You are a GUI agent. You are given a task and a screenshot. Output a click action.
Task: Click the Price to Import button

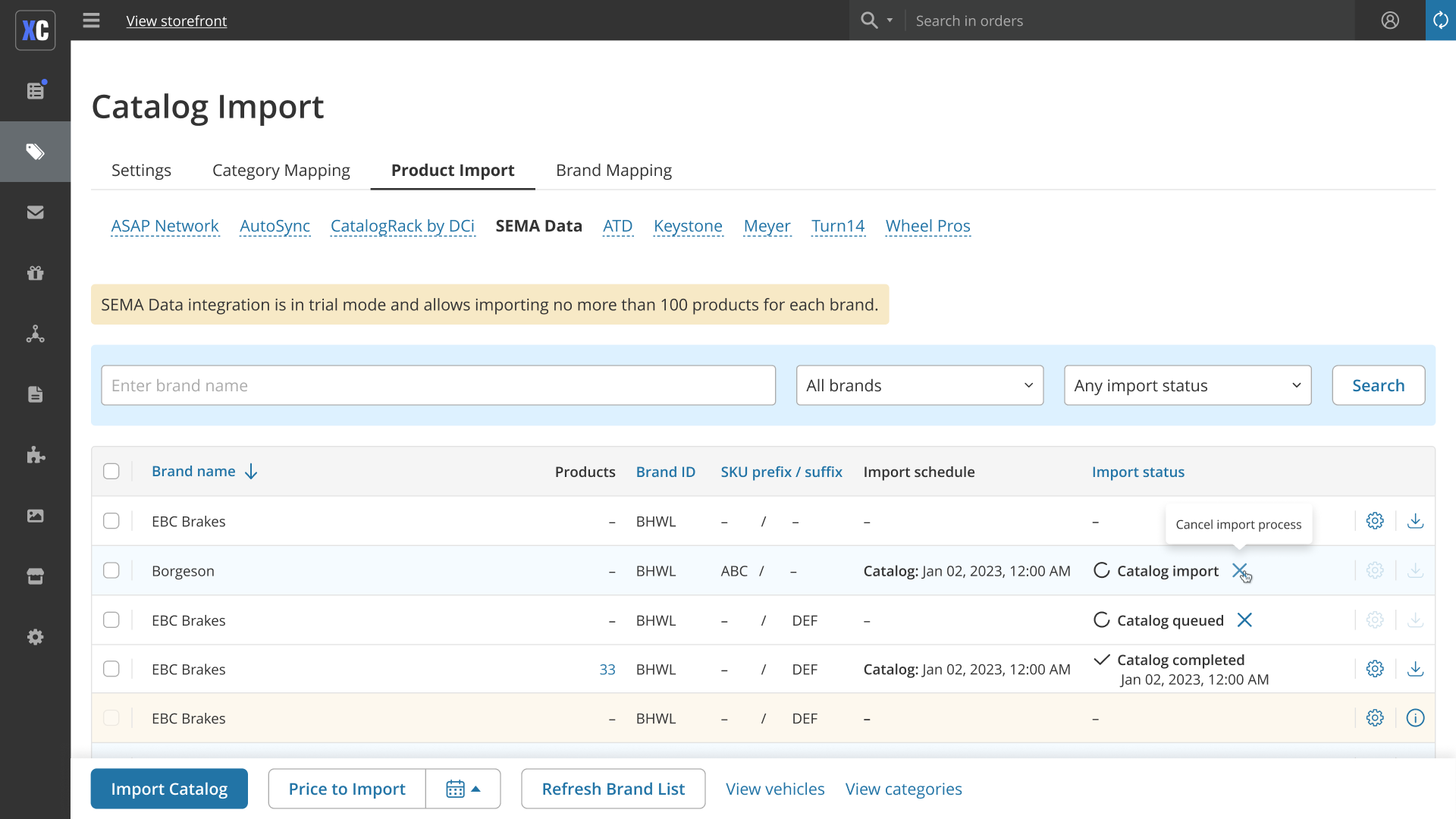pos(347,789)
